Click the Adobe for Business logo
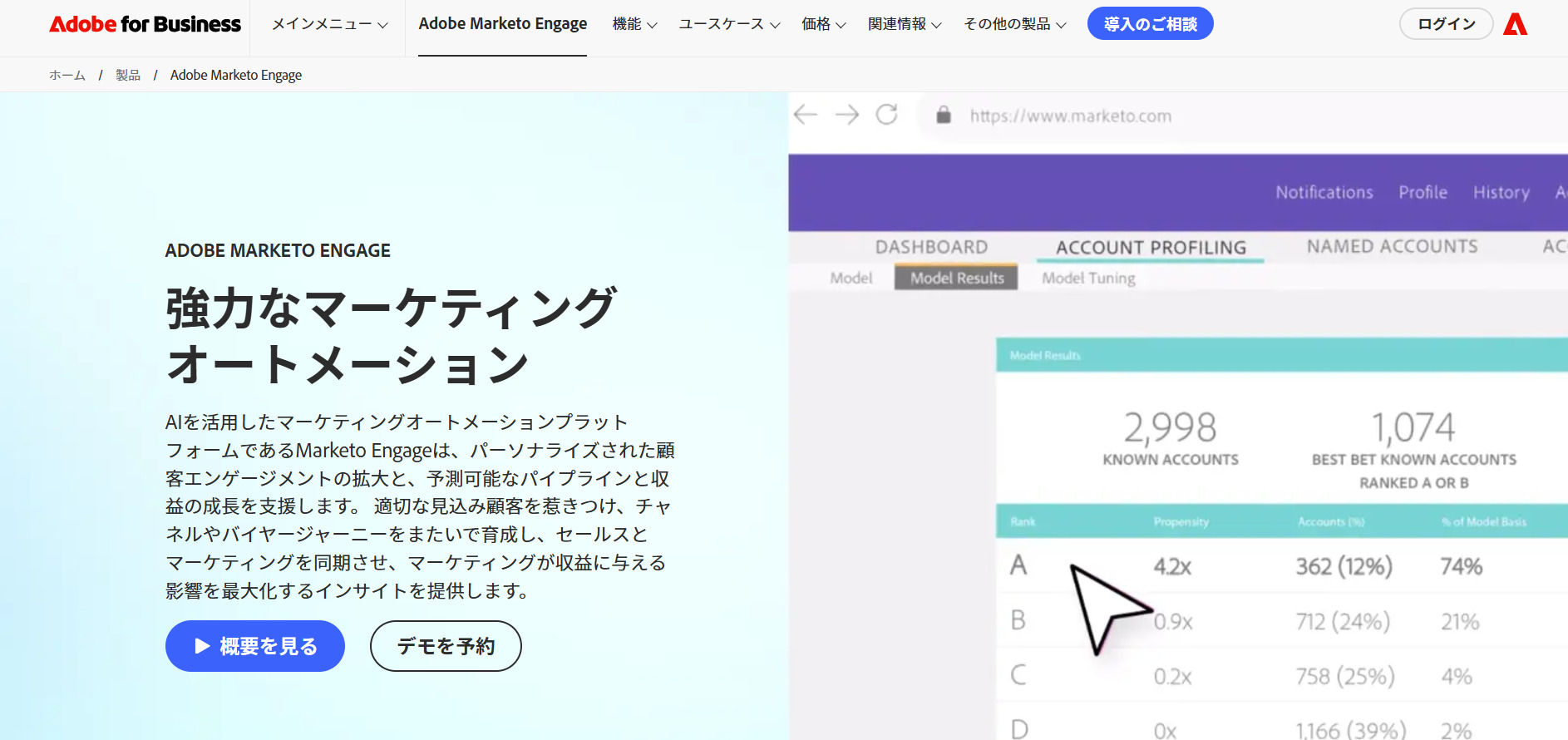 pyautogui.click(x=145, y=24)
